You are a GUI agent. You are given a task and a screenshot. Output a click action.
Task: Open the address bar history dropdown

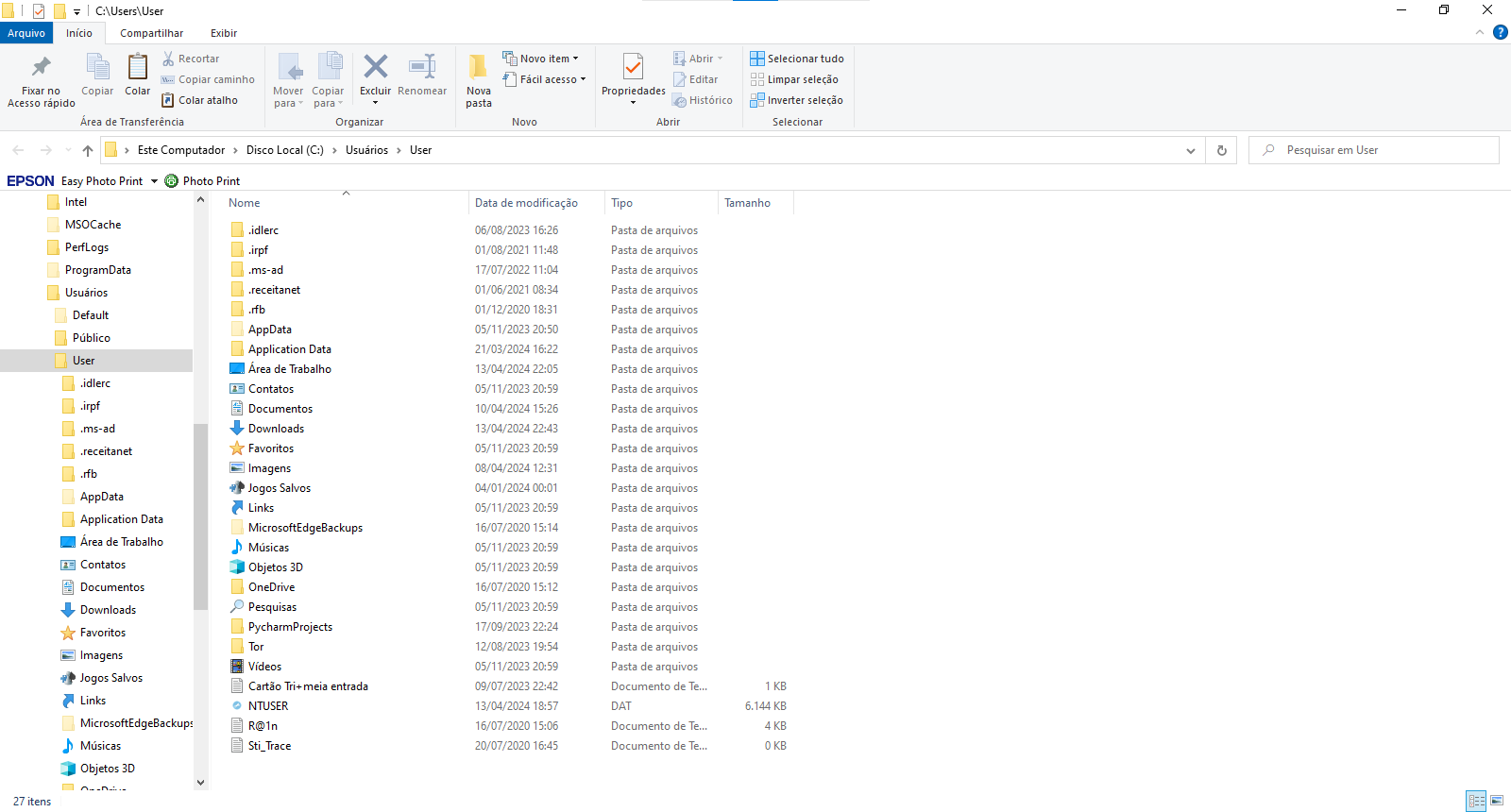(x=1191, y=150)
